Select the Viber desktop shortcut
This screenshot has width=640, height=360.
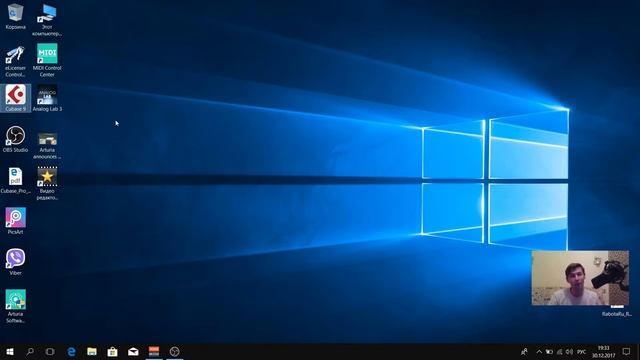pos(15,262)
